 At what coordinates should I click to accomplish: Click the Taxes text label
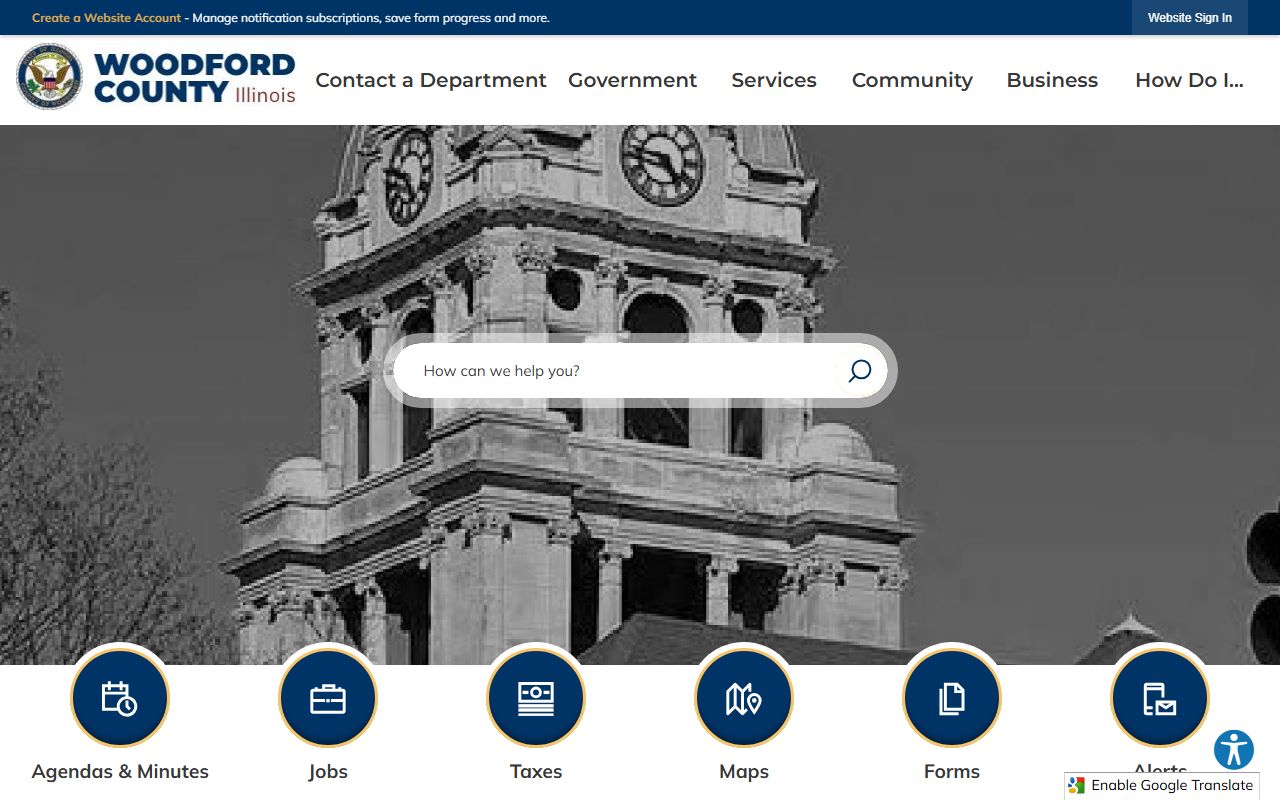coord(536,771)
